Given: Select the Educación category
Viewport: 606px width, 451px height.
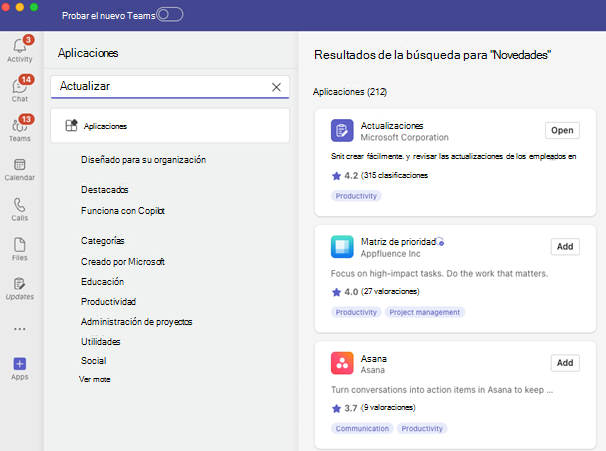Looking at the screenshot, I should pos(102,281).
